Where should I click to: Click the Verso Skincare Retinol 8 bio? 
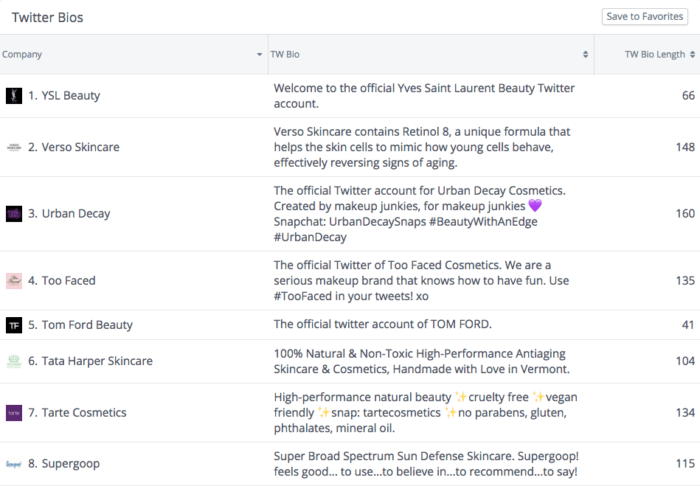tap(422, 147)
